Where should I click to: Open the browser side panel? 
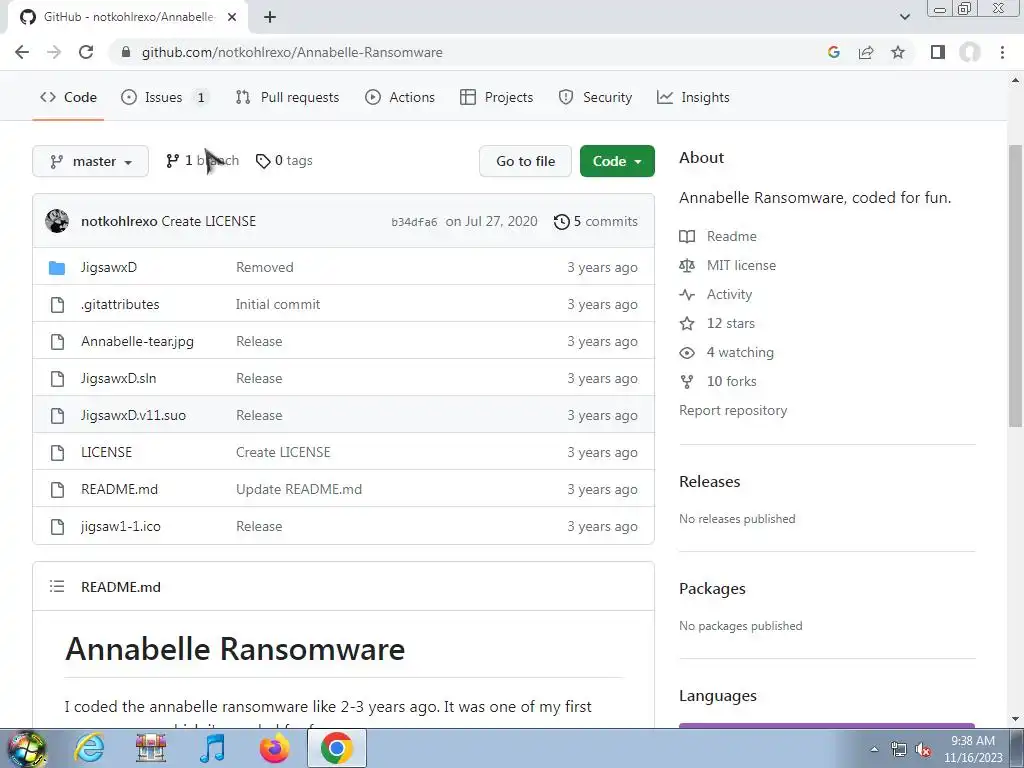click(x=938, y=52)
